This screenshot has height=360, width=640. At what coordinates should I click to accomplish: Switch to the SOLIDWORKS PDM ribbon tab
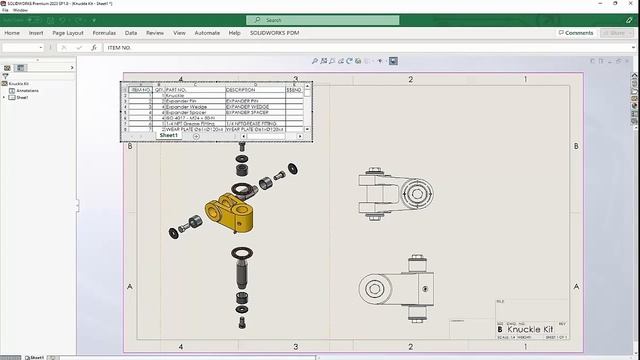click(x=275, y=33)
